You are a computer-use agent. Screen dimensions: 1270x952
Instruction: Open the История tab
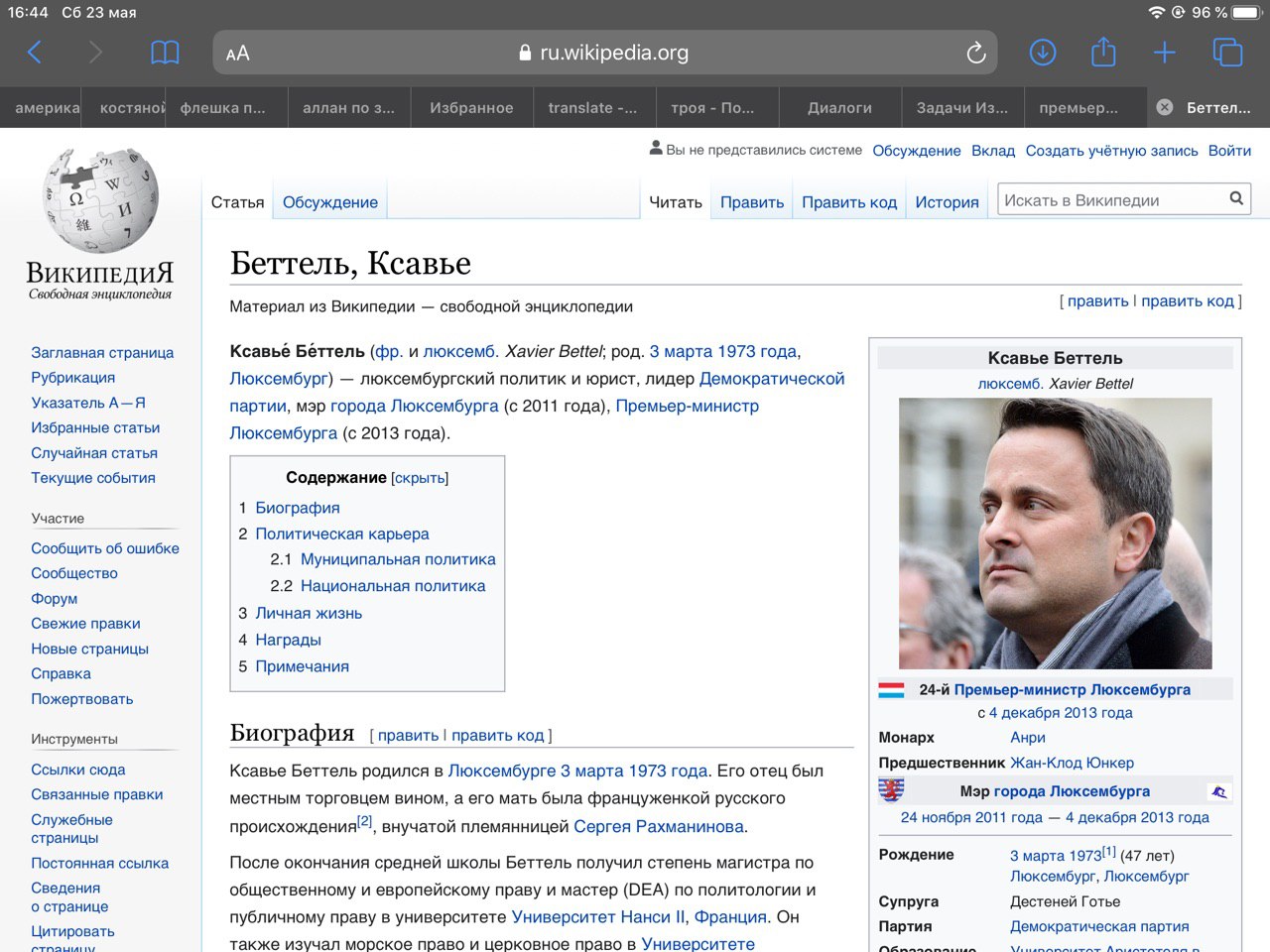(947, 202)
